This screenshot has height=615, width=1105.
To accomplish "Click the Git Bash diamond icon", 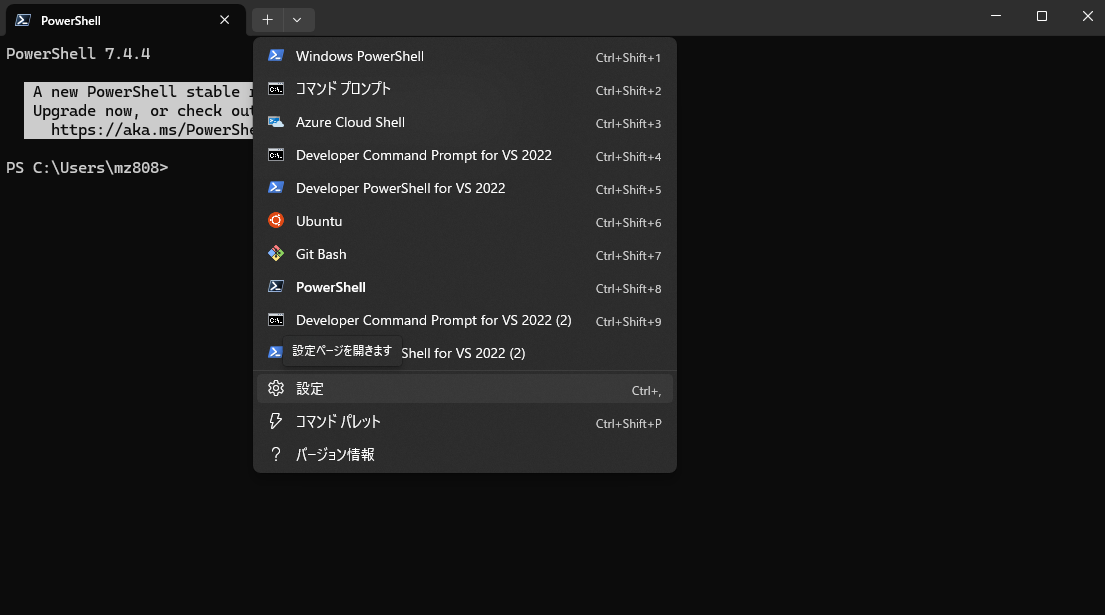I will 276,254.
